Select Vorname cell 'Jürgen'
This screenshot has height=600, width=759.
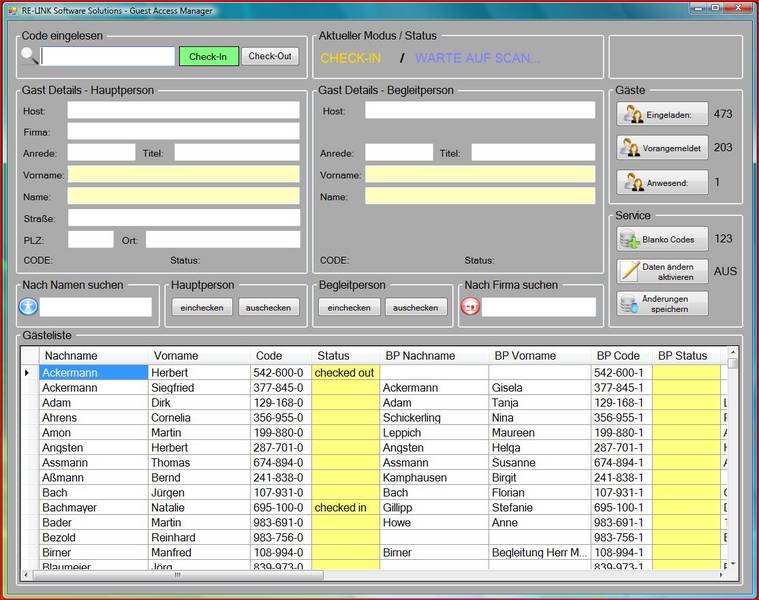[x=199, y=493]
